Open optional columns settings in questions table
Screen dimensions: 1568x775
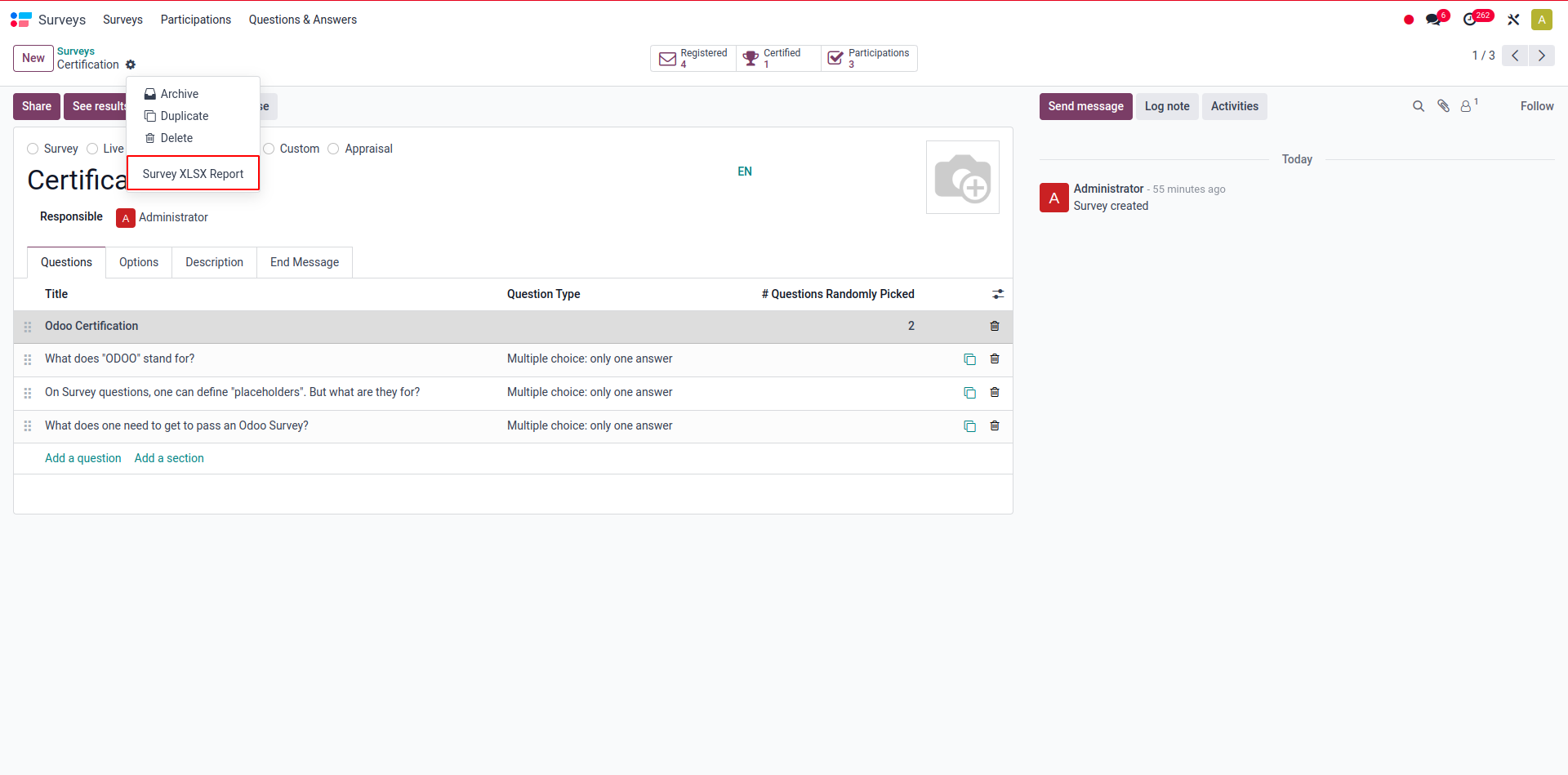(x=998, y=294)
